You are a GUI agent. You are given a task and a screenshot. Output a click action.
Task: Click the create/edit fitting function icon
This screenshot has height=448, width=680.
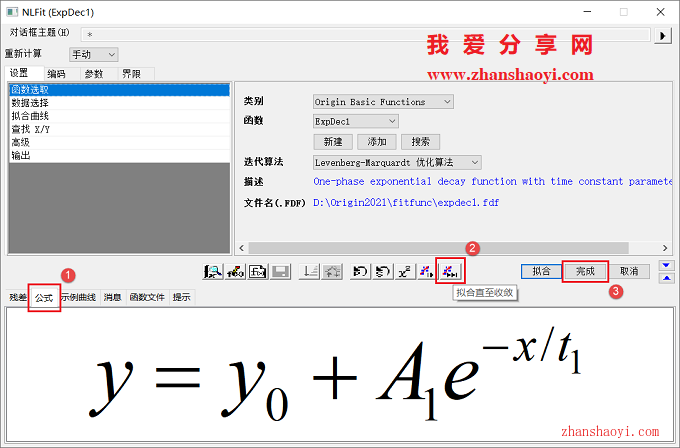tap(235, 272)
